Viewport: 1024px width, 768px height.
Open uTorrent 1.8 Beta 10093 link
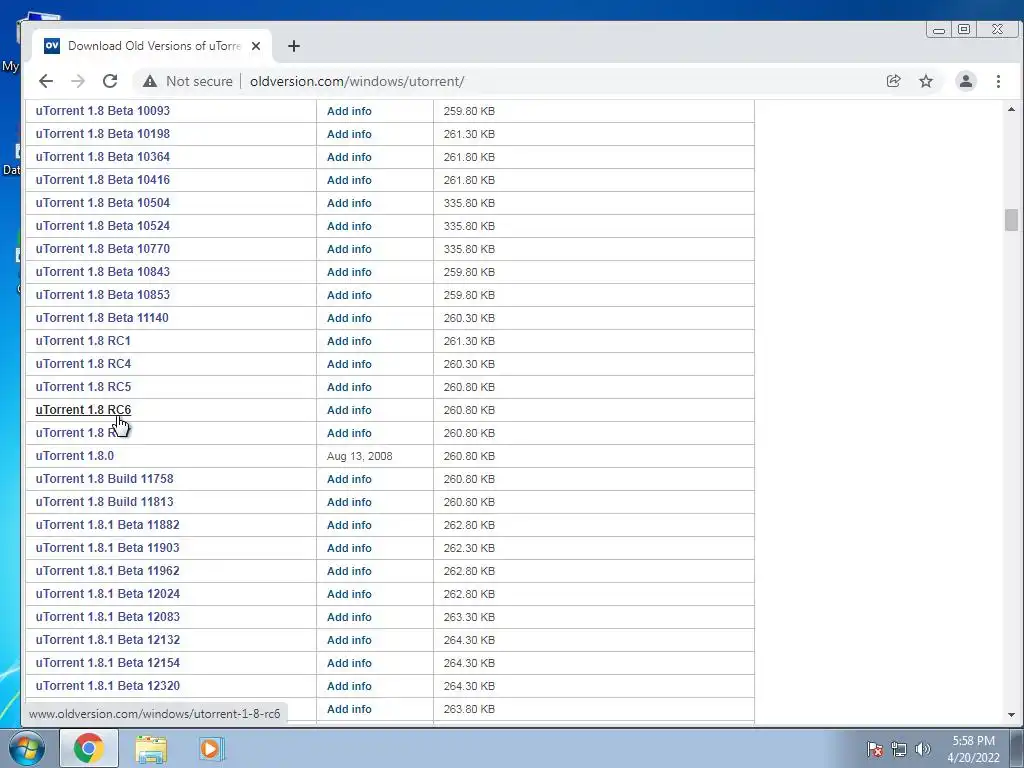click(x=103, y=111)
